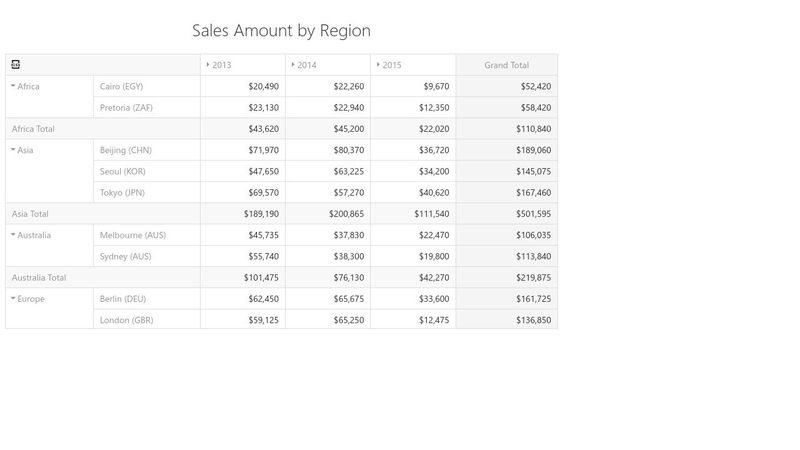Screen dimensions: 800x450
Task: Collapse the Europe row group
Action: click(13, 298)
